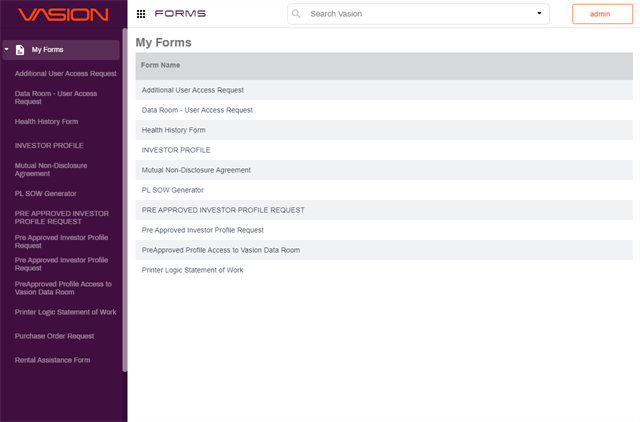Open Data Room - User Access Request in sidebar

point(56,98)
